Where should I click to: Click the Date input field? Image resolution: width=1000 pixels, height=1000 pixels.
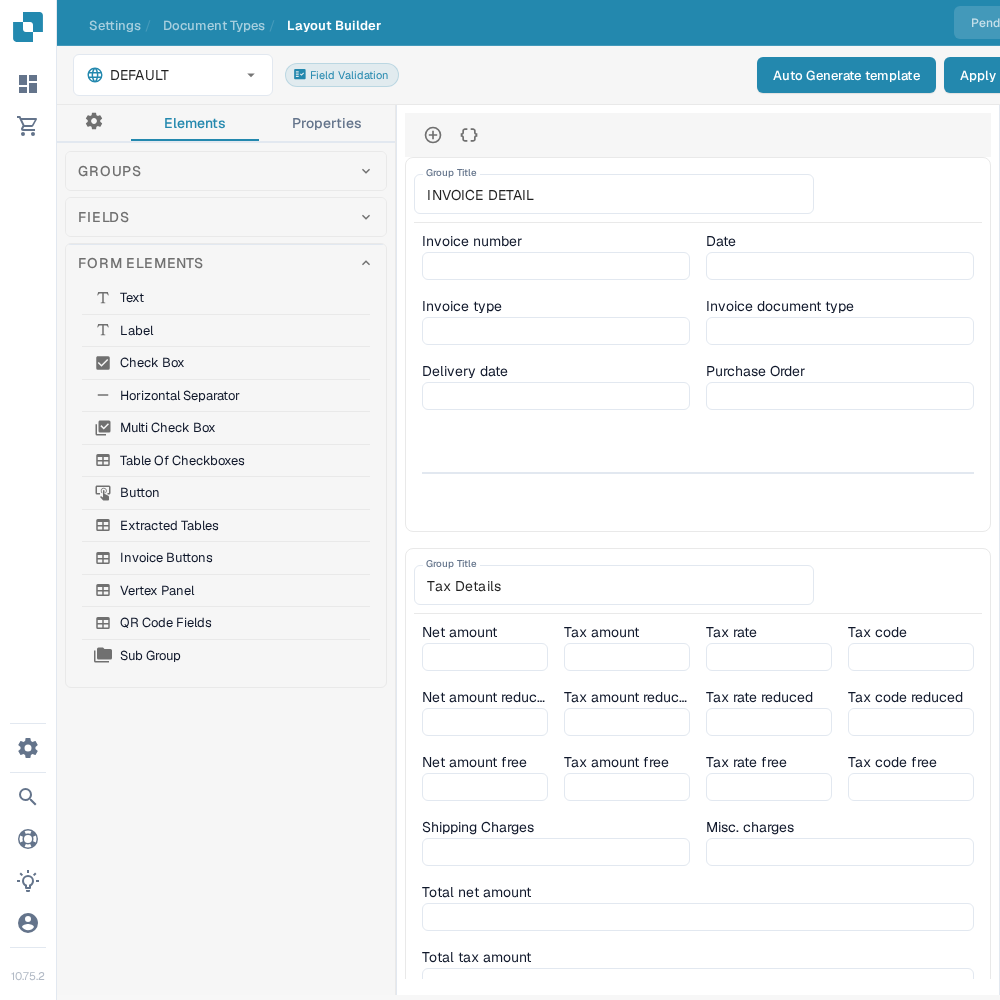(839, 266)
